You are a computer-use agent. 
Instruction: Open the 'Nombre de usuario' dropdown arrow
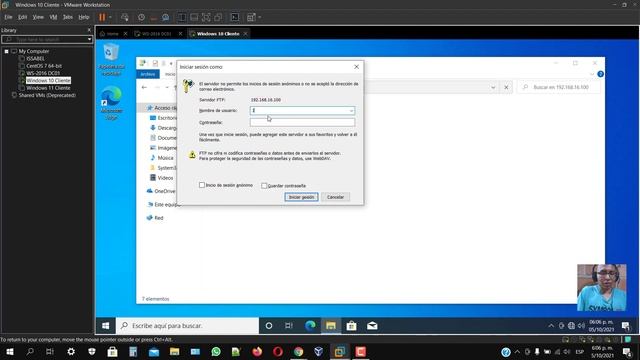351,111
